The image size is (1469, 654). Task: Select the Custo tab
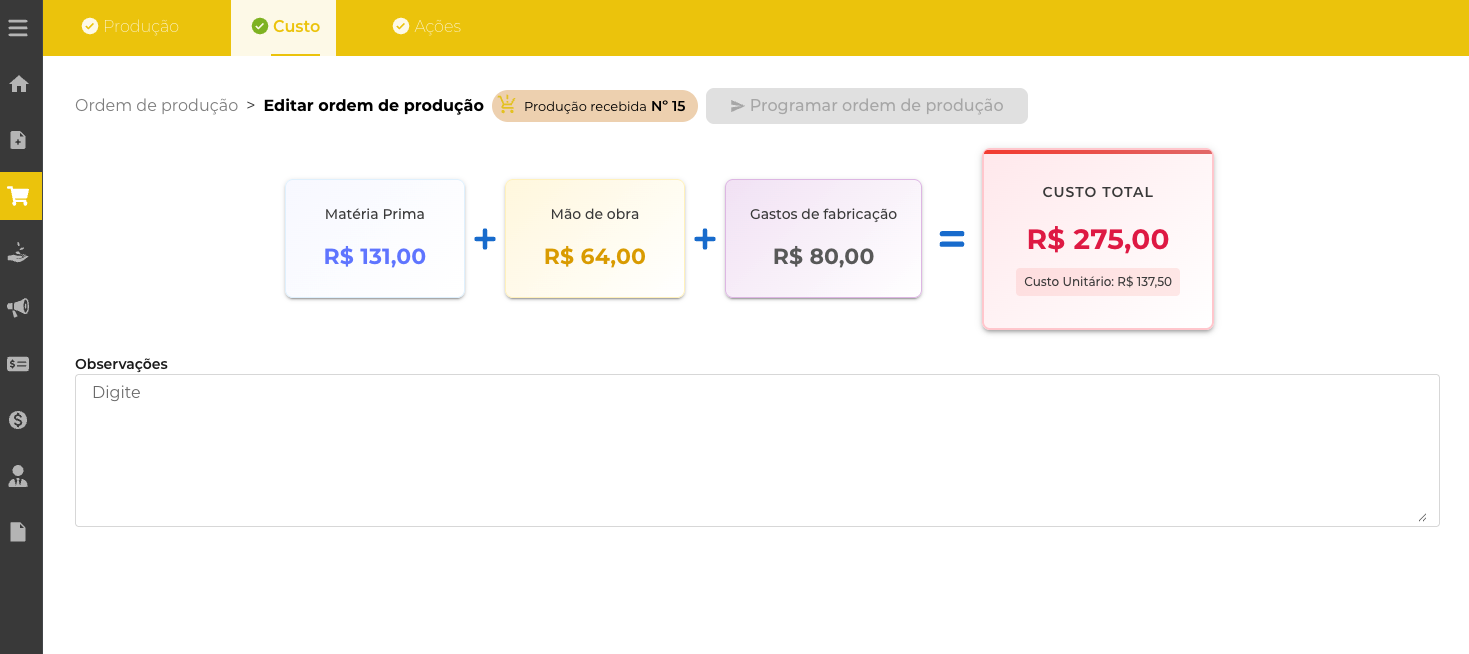[285, 27]
